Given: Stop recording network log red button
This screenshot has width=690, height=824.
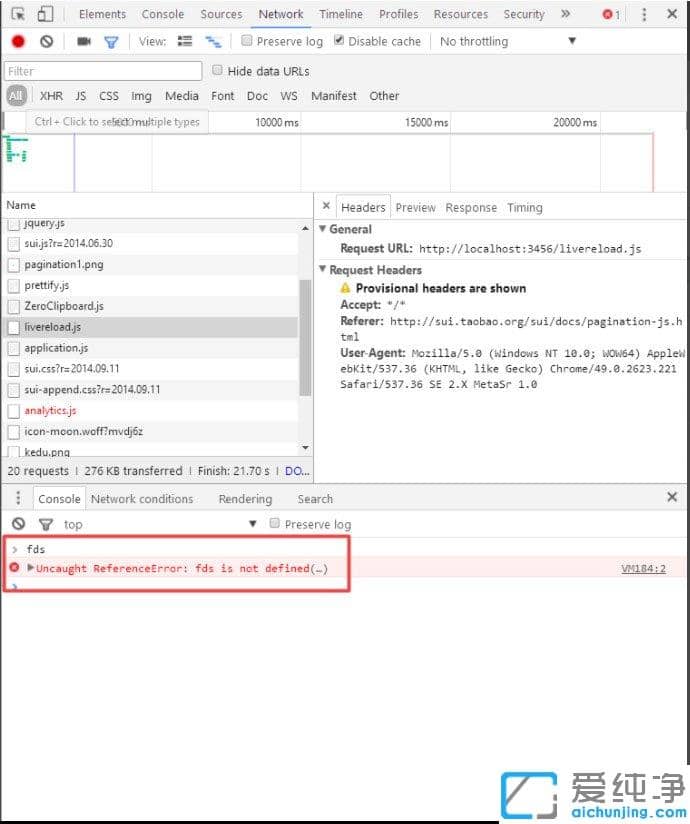Looking at the screenshot, I should tap(18, 41).
